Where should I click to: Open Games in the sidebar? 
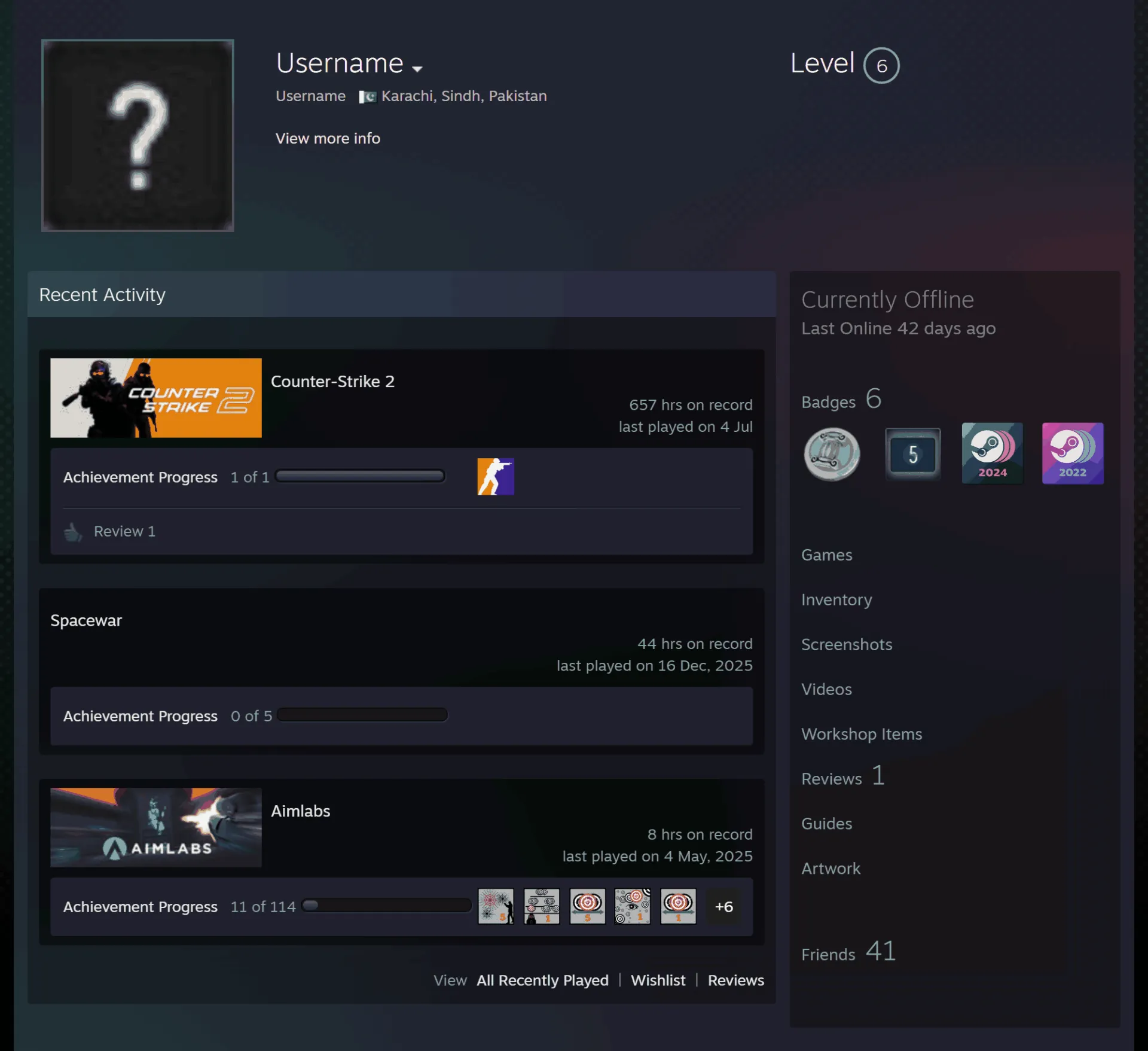coord(826,555)
